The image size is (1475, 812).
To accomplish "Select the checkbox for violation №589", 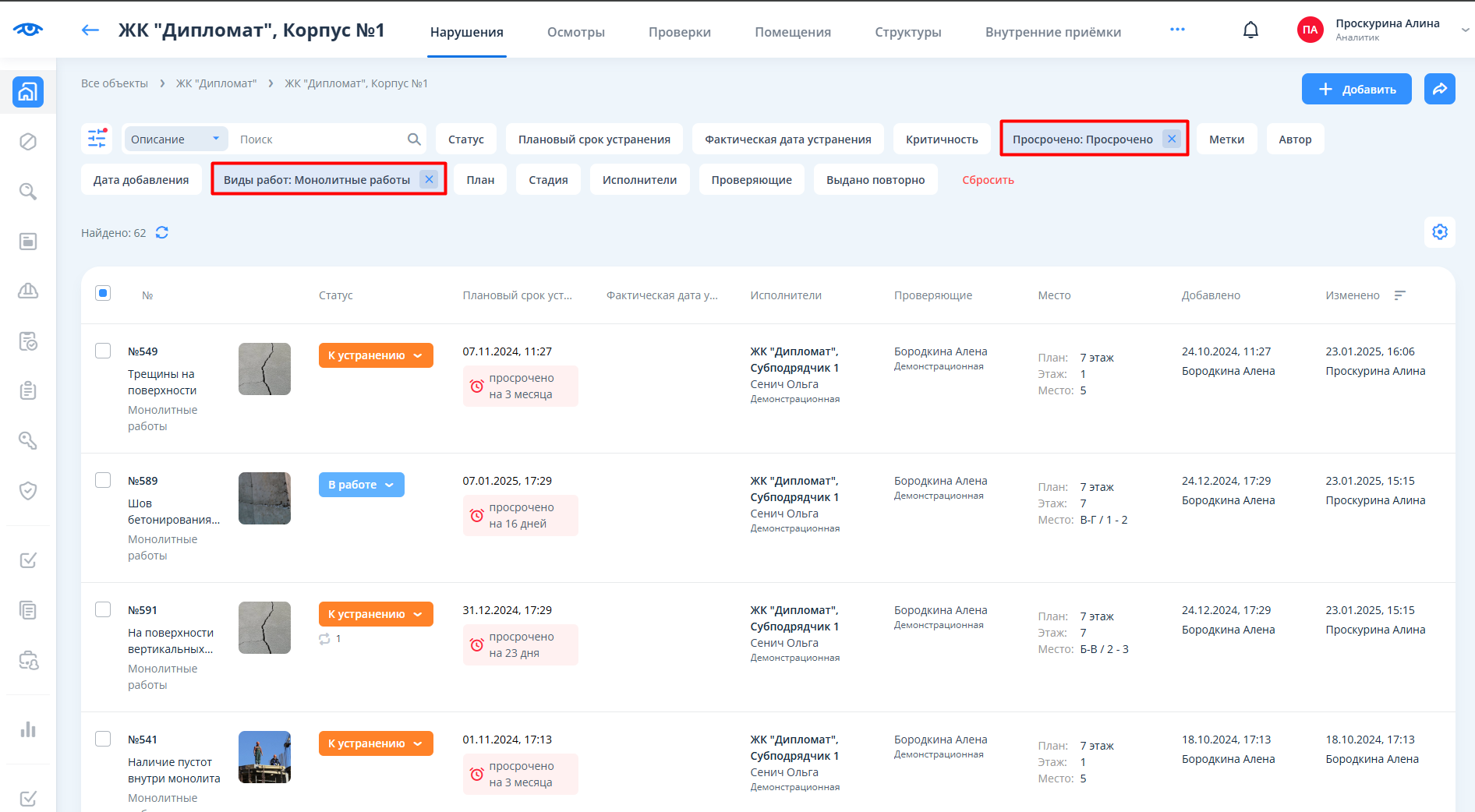I will 103,480.
